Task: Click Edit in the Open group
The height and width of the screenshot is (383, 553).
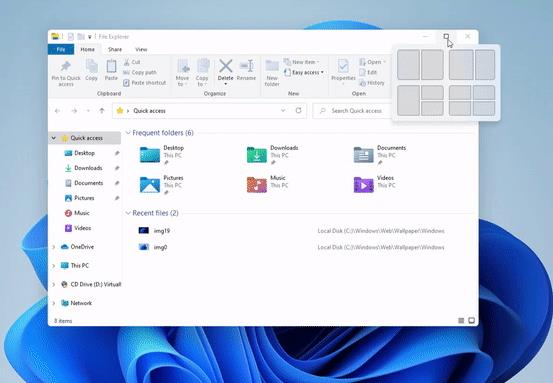Action: (x=368, y=72)
